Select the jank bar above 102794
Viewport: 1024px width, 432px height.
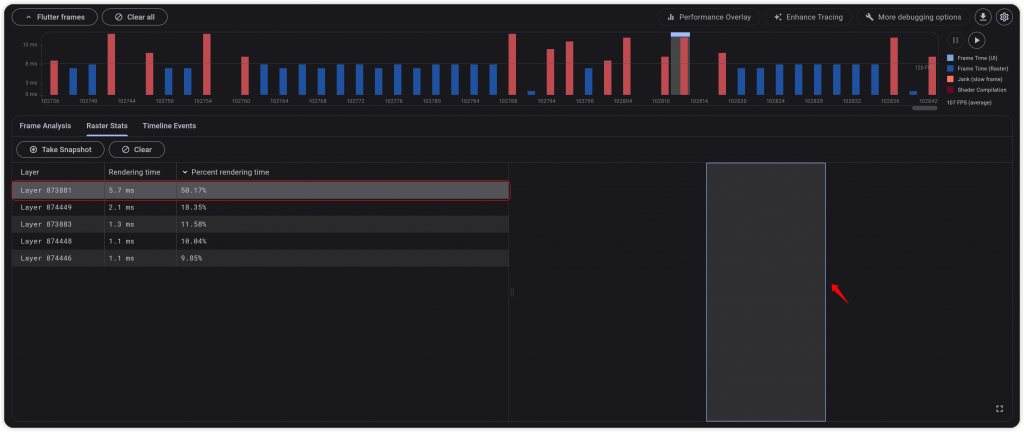pos(550,72)
